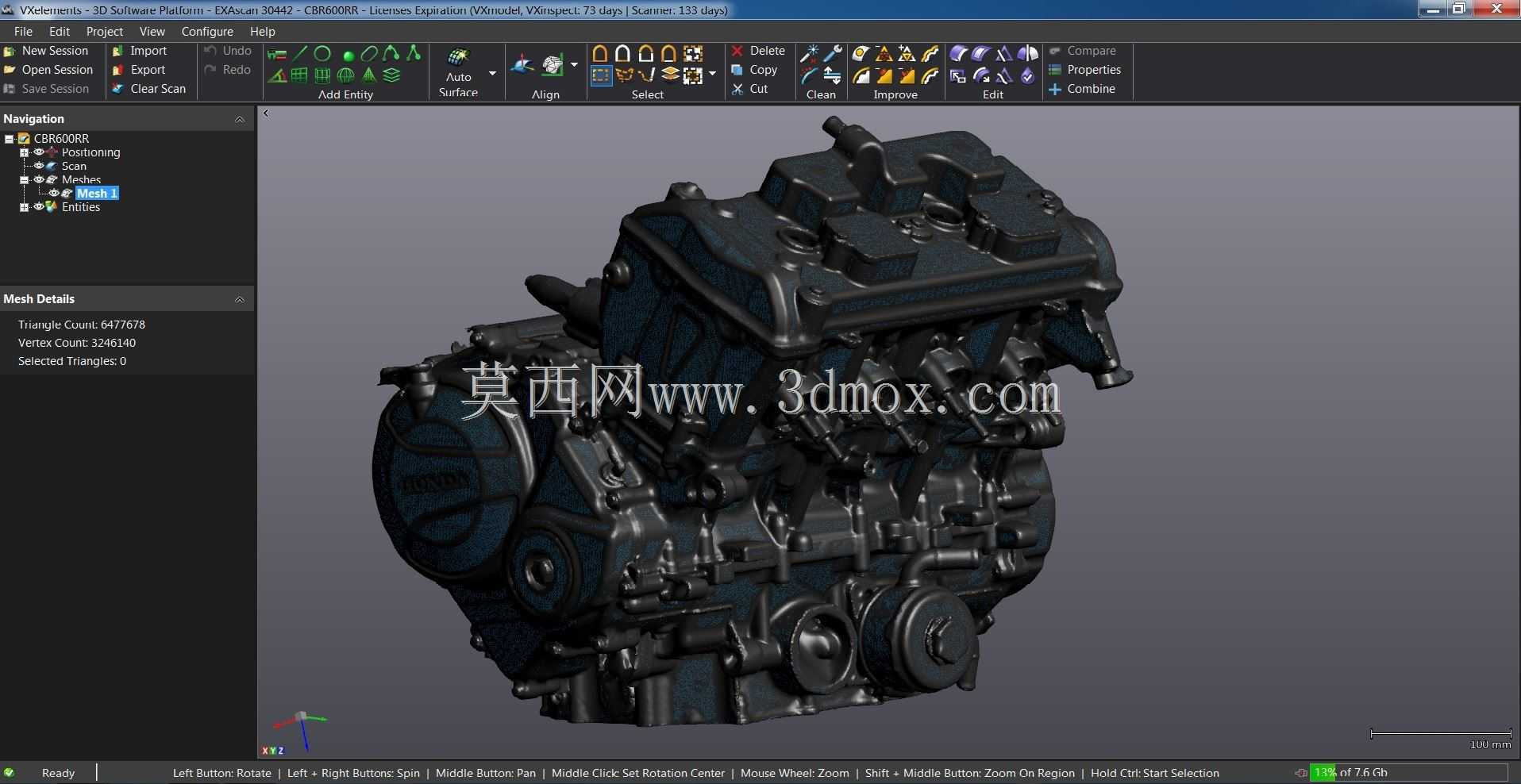Toggle visibility of Mesh 1
The image size is (1521, 784).
(54, 193)
